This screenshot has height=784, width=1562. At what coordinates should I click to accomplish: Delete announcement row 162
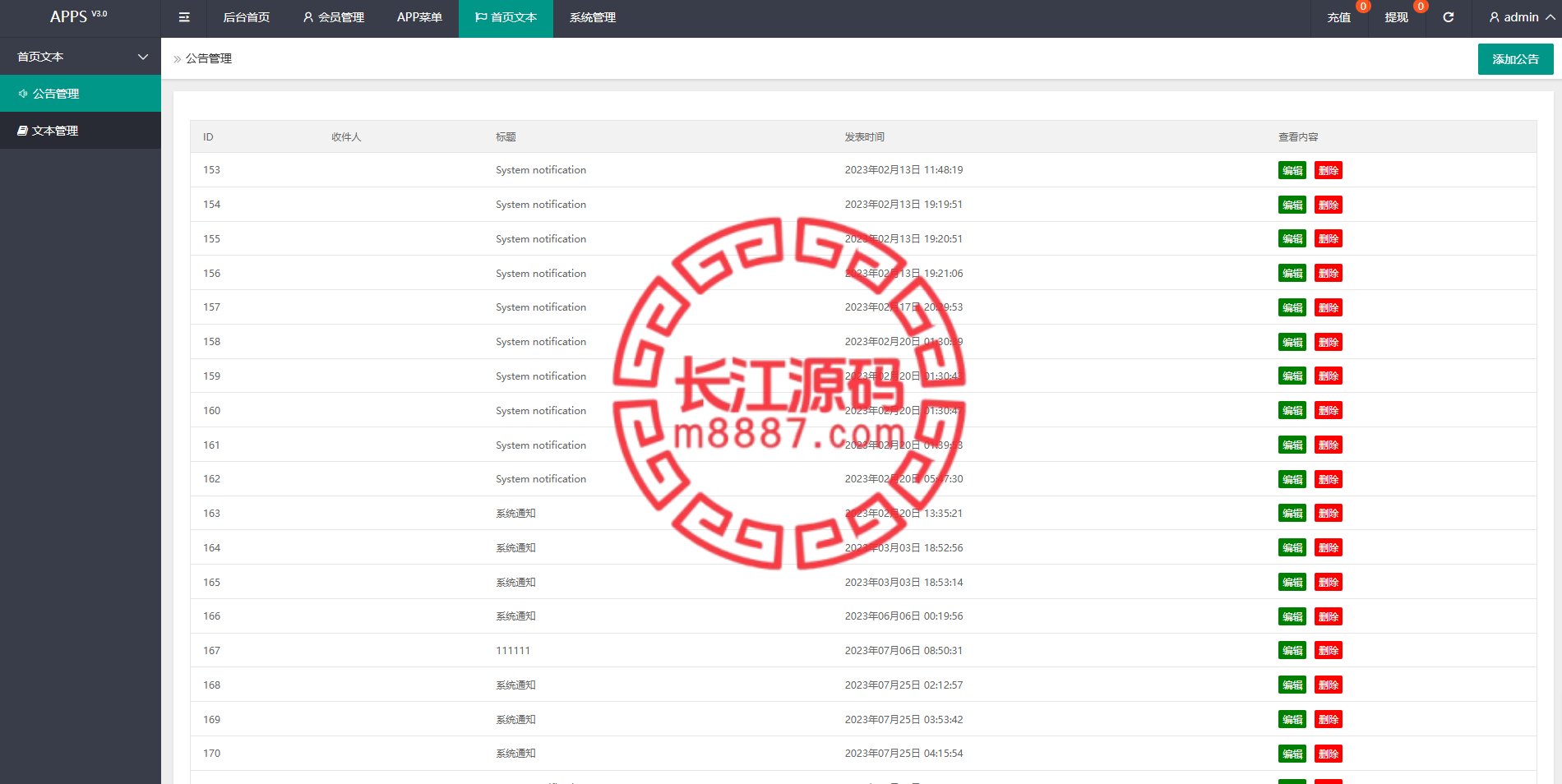coord(1329,479)
